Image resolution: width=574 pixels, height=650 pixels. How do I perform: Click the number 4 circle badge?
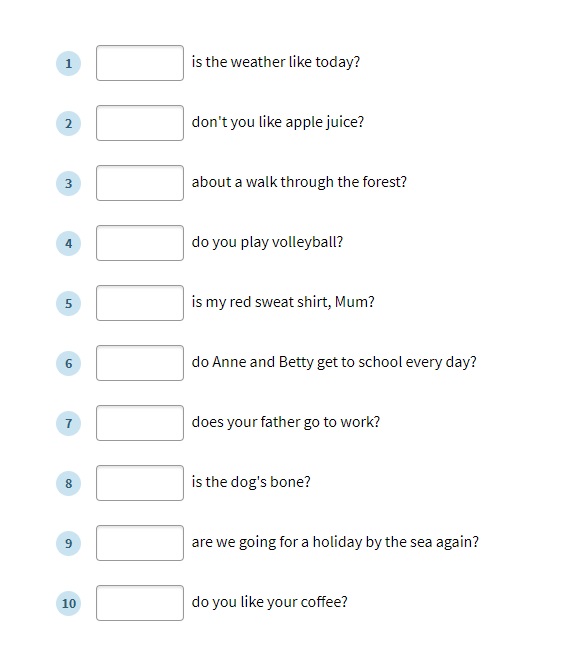click(68, 243)
